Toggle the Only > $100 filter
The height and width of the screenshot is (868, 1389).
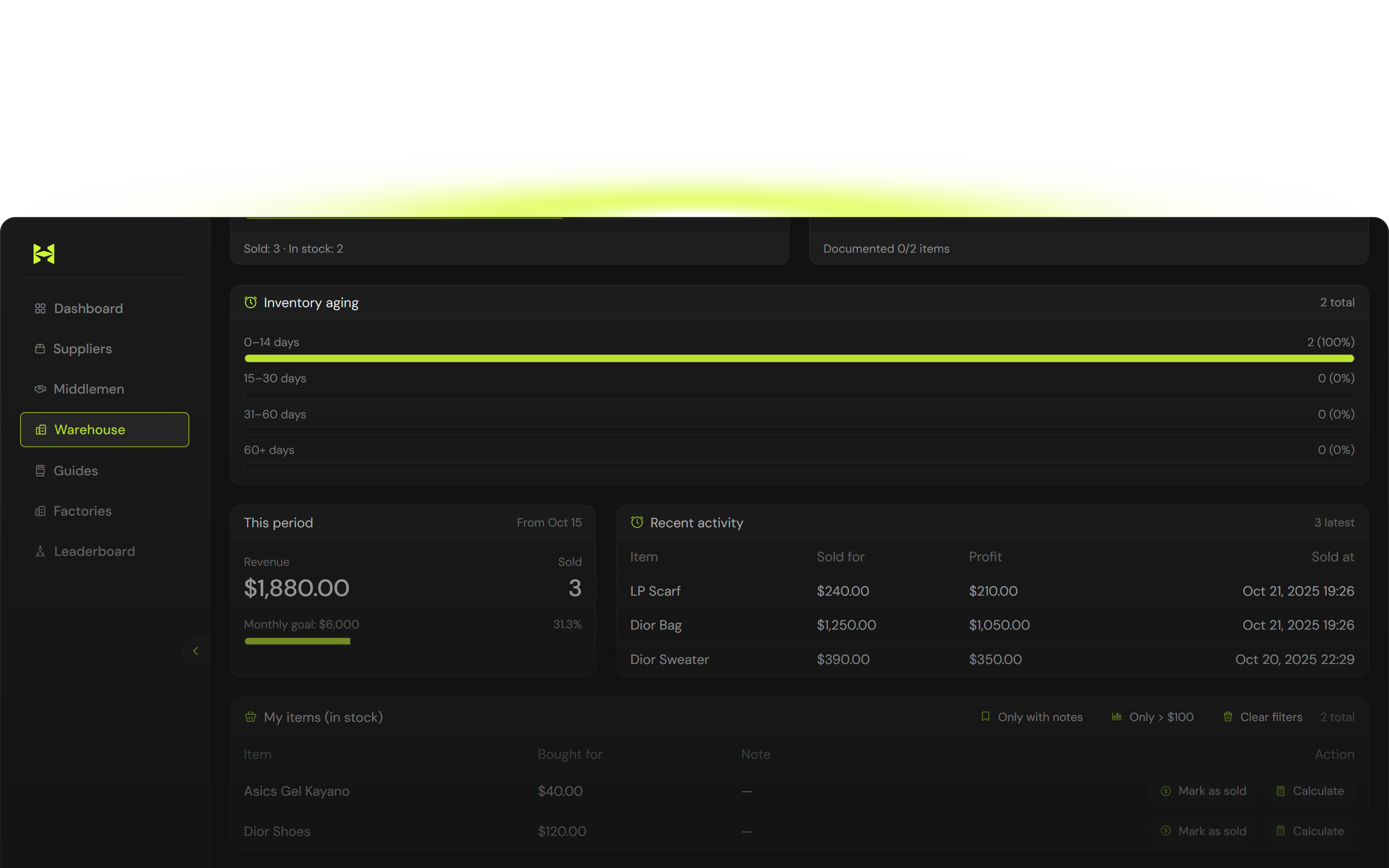point(1153,717)
